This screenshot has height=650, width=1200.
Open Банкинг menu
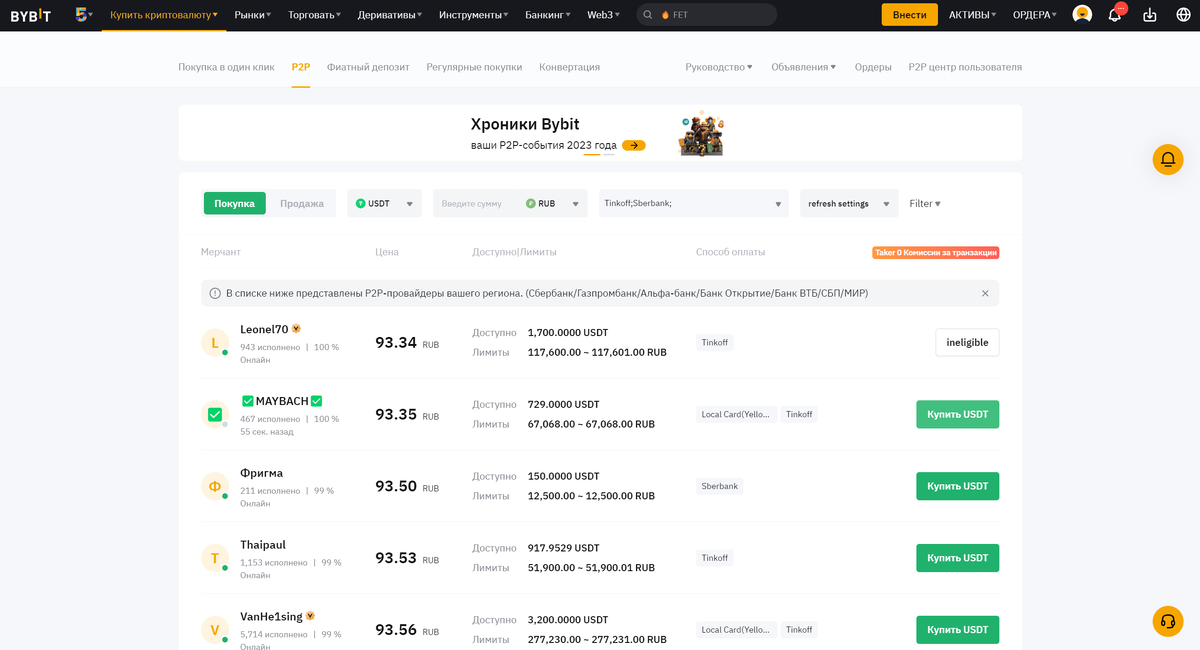pyautogui.click(x=548, y=15)
